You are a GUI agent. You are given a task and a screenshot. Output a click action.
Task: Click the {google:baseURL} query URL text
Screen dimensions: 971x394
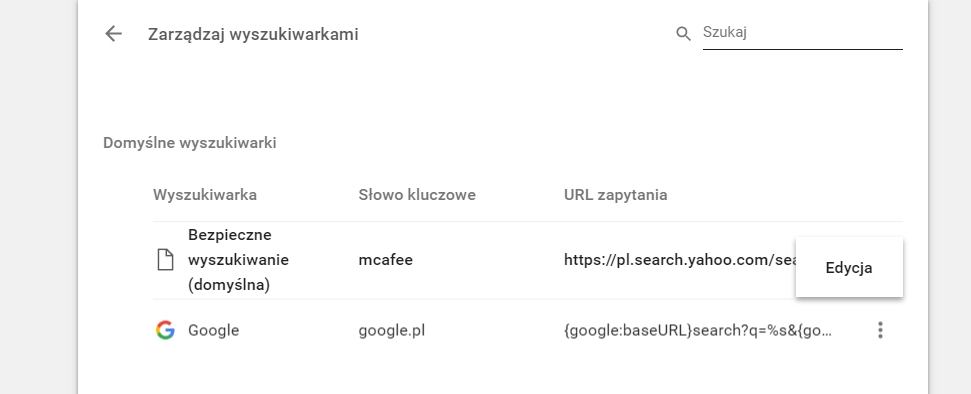pyautogui.click(x=697, y=330)
